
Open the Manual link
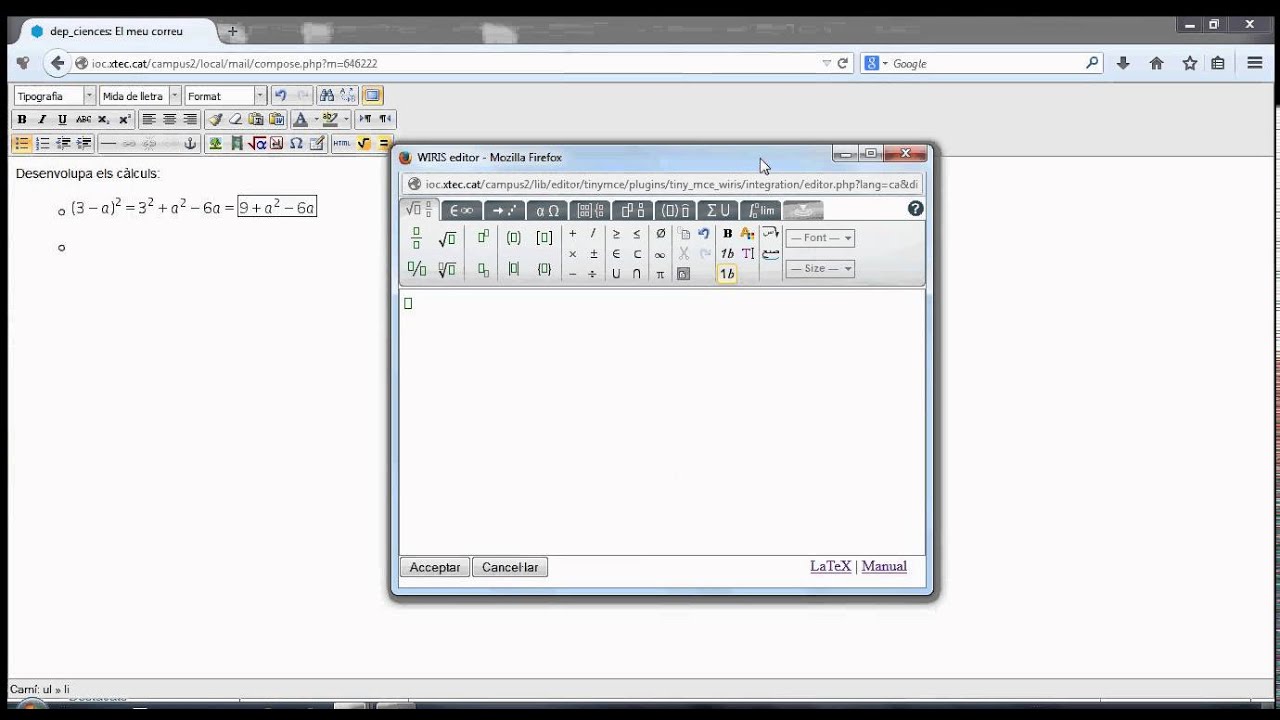point(884,566)
